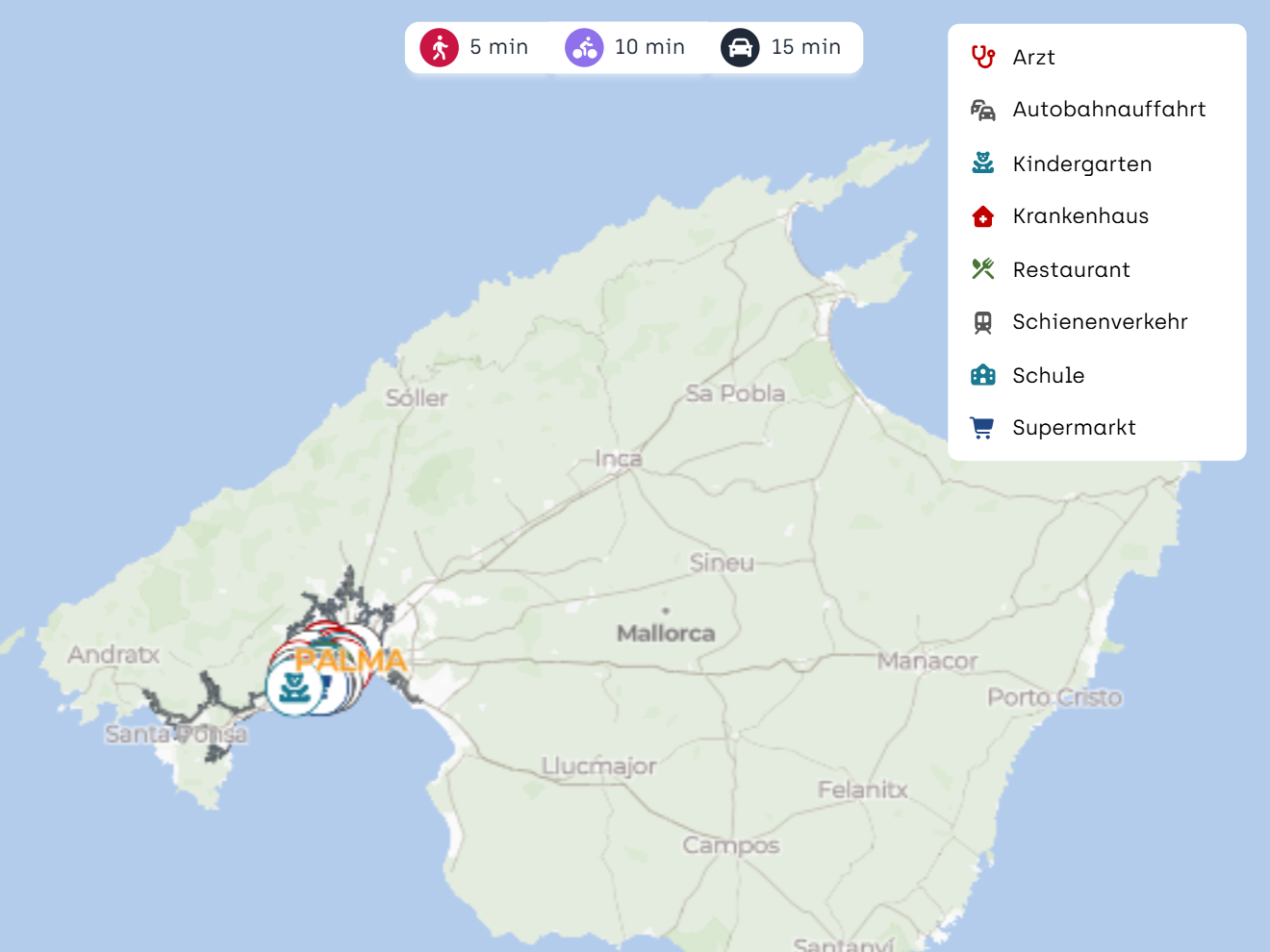1270x952 pixels.
Task: Toggle the 10 min cycling range
Action: 649,47
